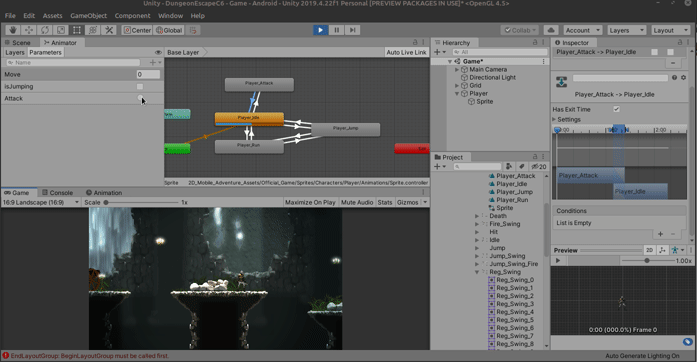Toggle Mute Audio

click(357, 202)
